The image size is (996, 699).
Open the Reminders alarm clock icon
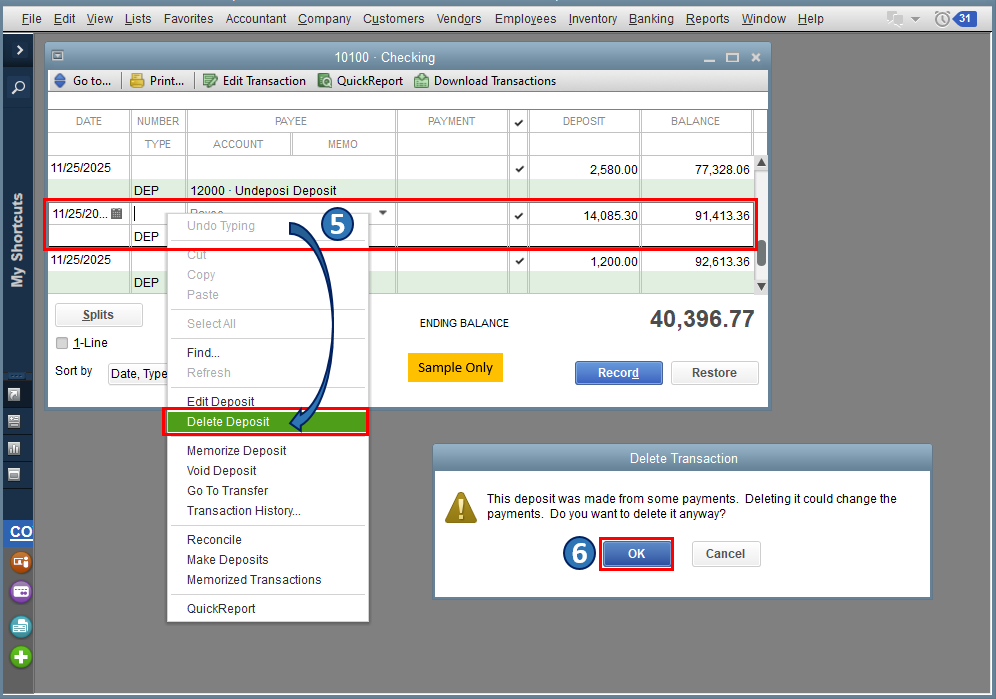[x=942, y=19]
